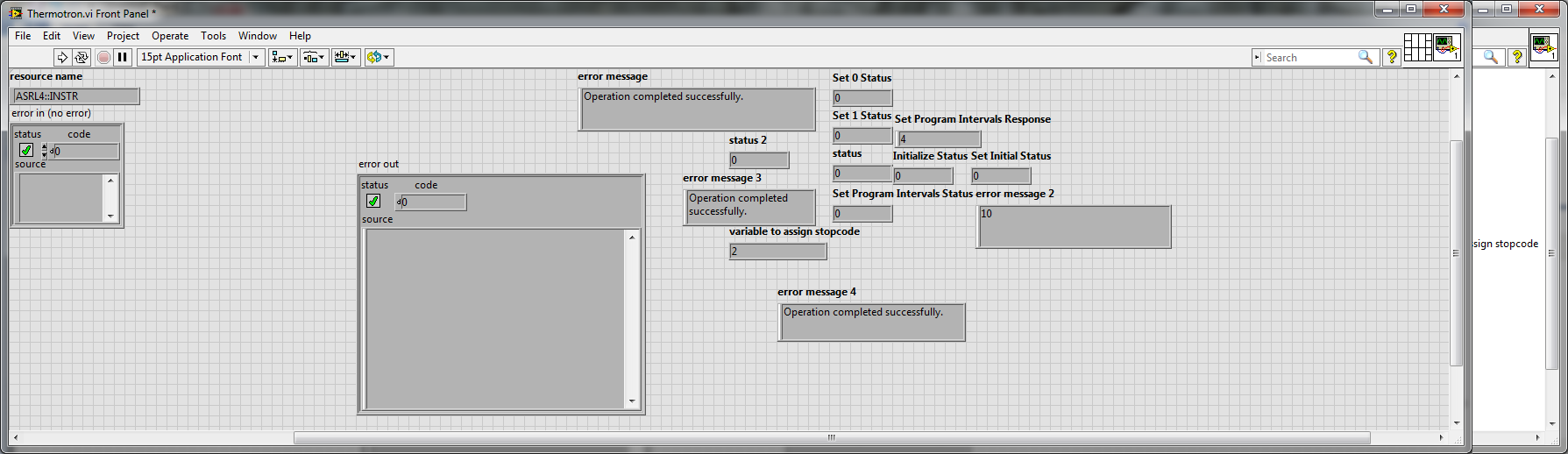Open the Reorder dropdown

coord(379,57)
